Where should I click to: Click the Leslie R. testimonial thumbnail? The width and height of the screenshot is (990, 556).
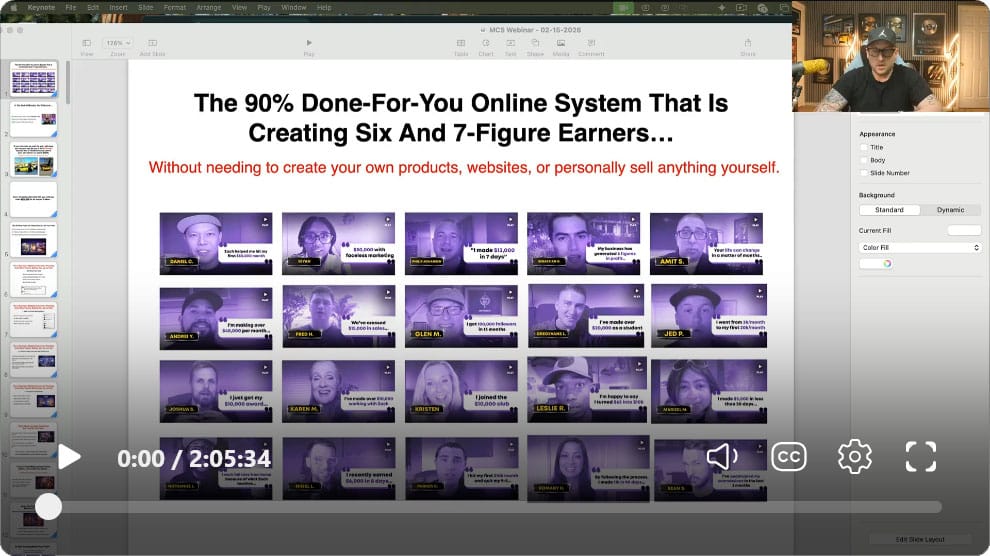[x=587, y=389]
